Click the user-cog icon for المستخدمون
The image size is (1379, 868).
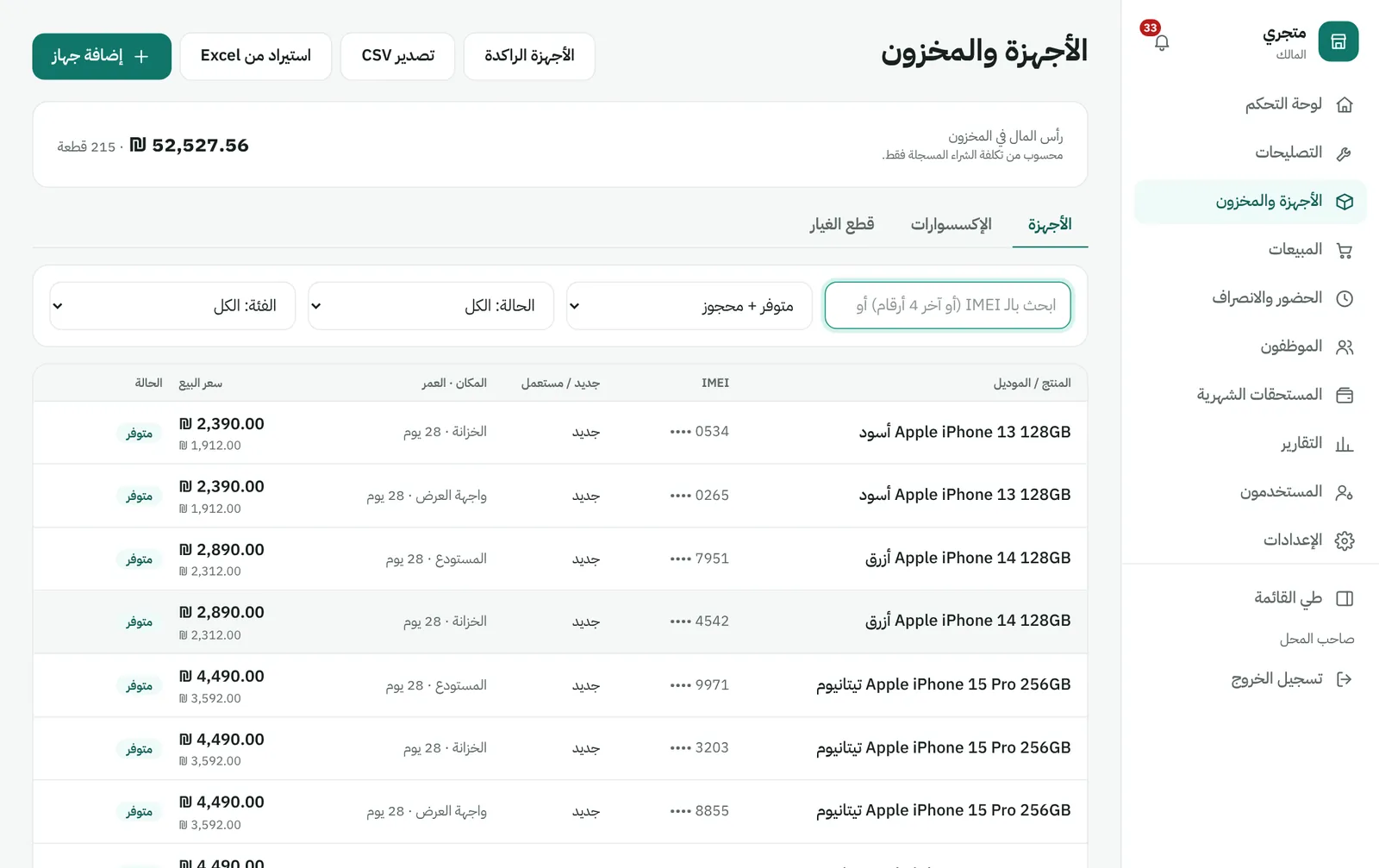coord(1344,492)
